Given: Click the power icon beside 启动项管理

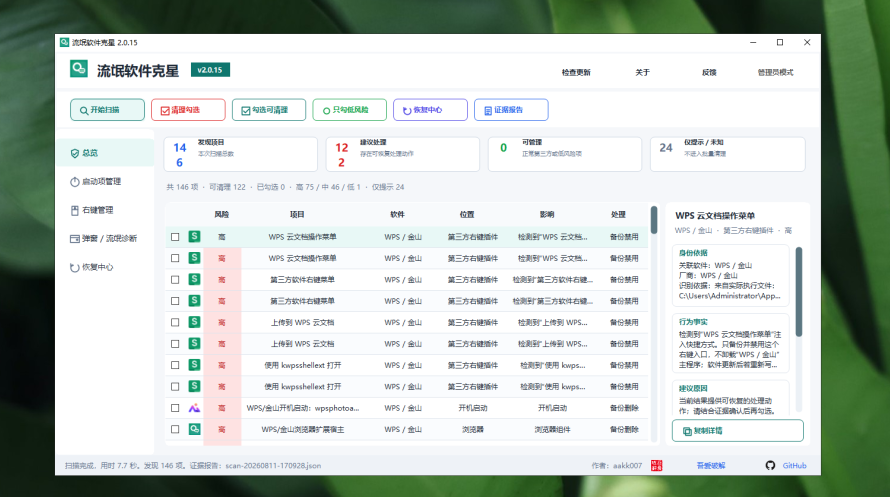Looking at the screenshot, I should pos(74,182).
